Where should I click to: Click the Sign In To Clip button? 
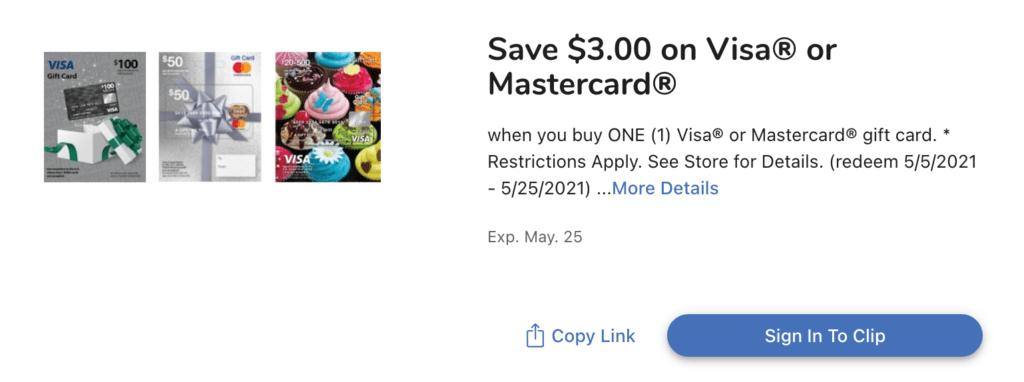click(x=824, y=336)
